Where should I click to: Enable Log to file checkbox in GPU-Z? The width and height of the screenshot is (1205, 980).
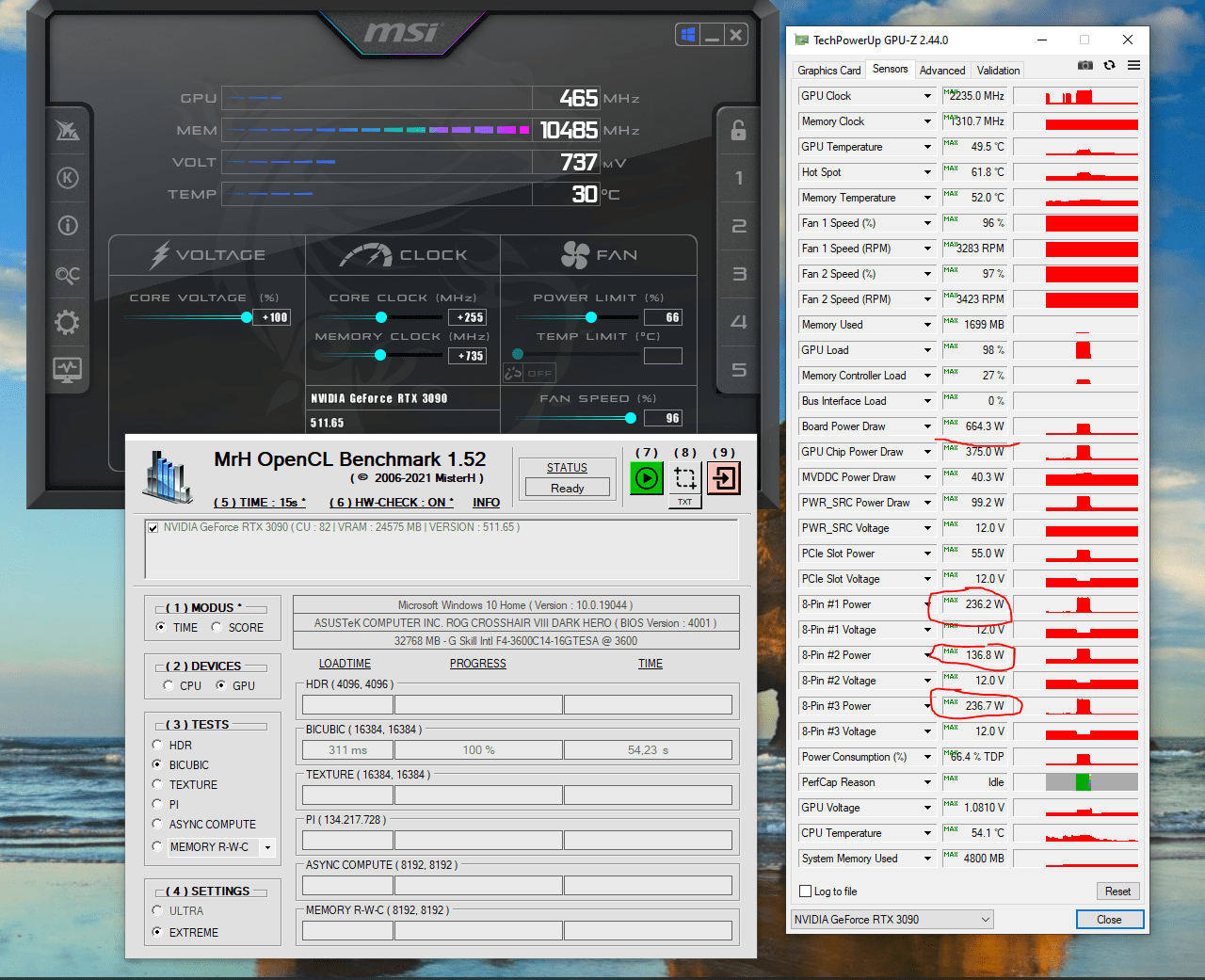point(805,892)
